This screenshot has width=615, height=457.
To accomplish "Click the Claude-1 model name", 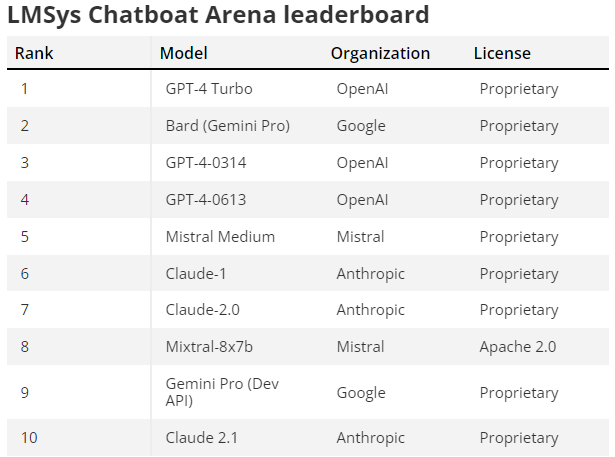I will 196,273.
